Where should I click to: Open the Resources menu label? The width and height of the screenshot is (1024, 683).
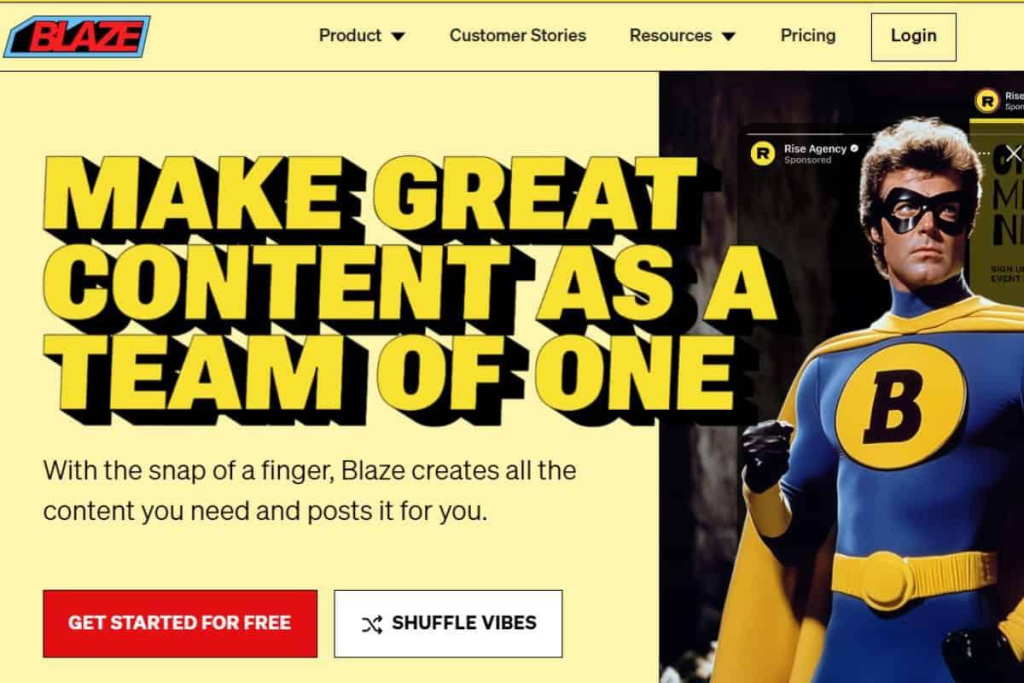click(x=671, y=35)
